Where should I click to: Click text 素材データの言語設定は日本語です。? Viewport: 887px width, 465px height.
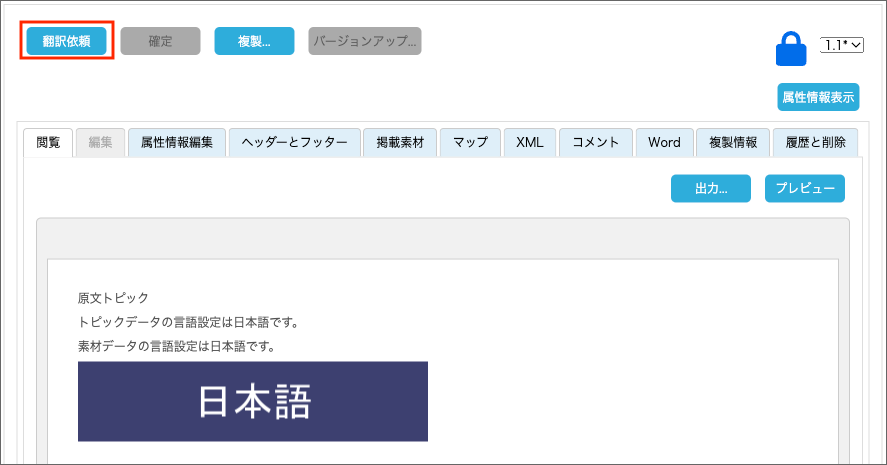pos(176,346)
